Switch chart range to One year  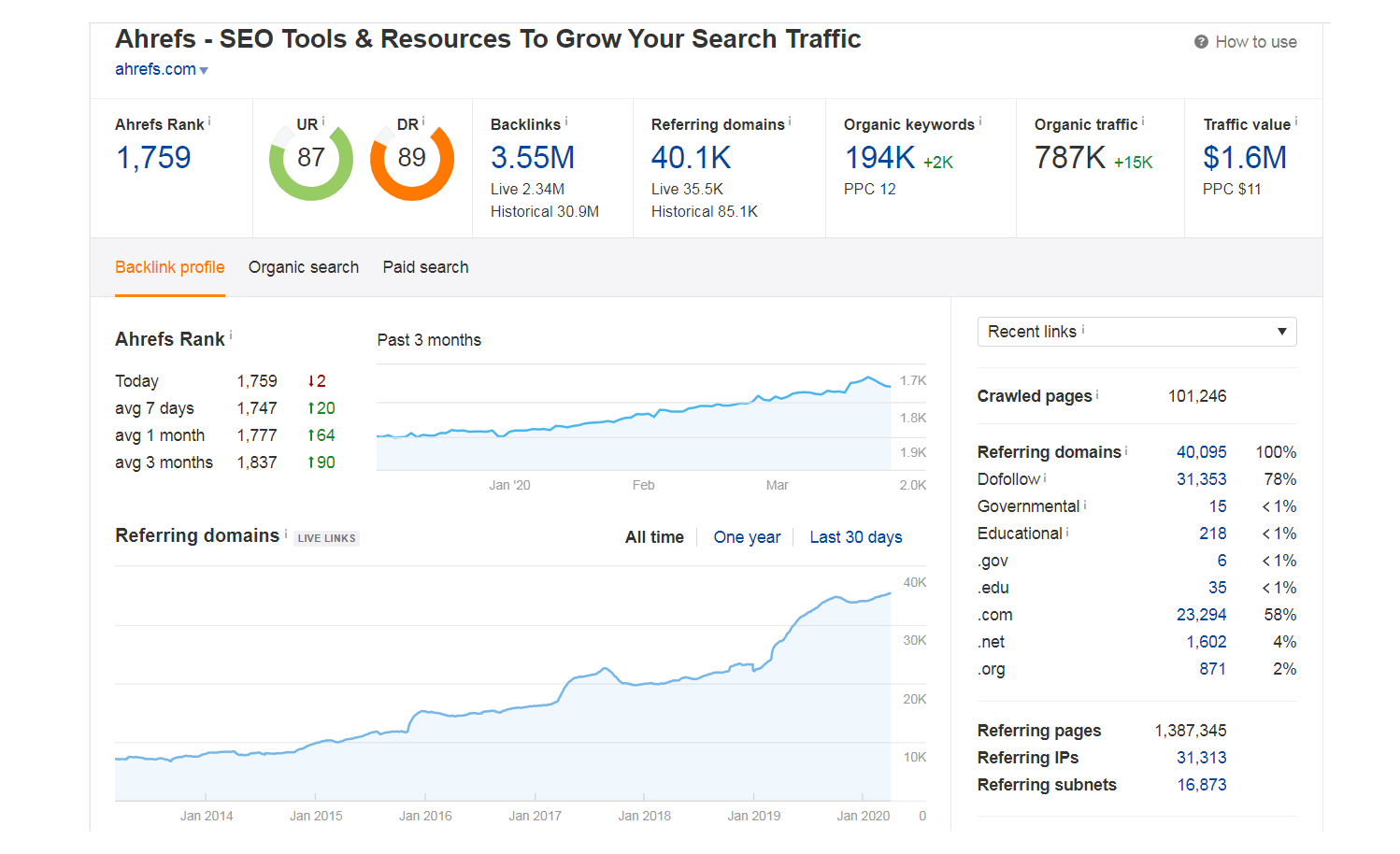pos(747,537)
